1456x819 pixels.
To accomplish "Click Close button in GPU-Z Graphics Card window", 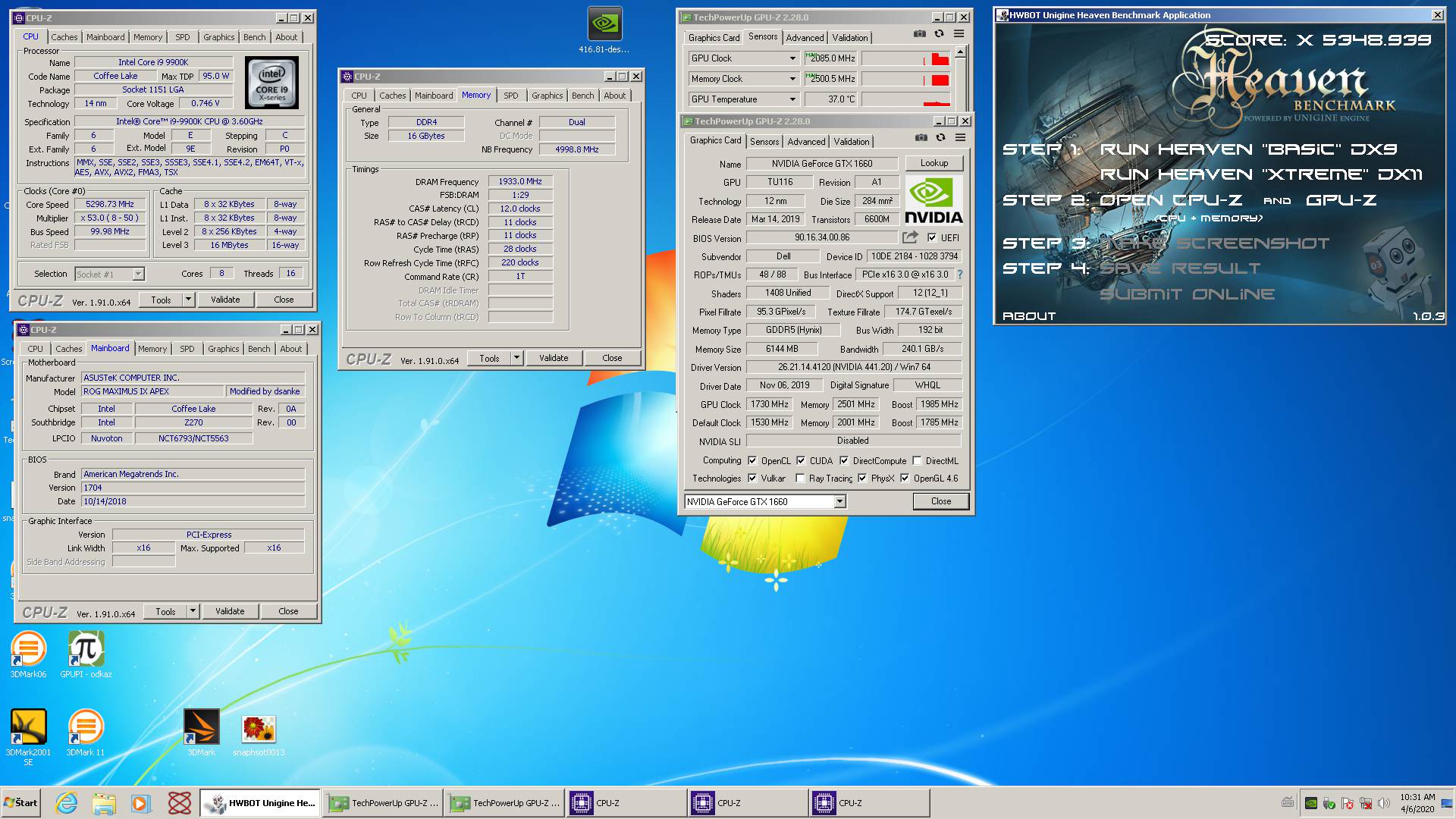I will (x=941, y=501).
